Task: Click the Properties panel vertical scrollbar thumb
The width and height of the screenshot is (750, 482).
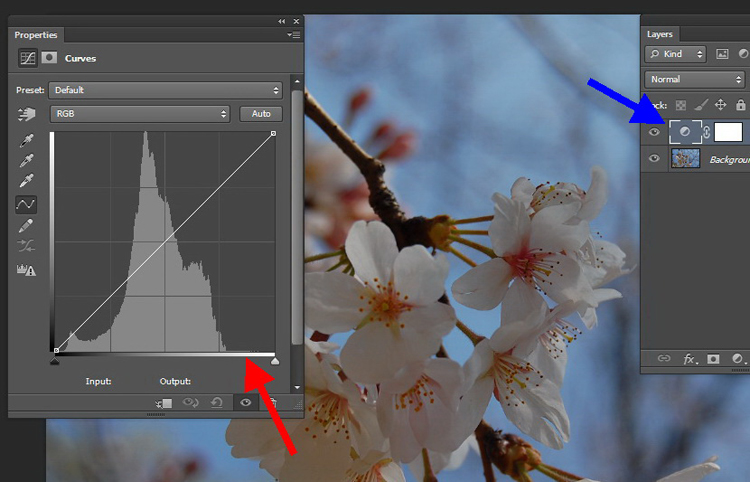Action: point(297,217)
